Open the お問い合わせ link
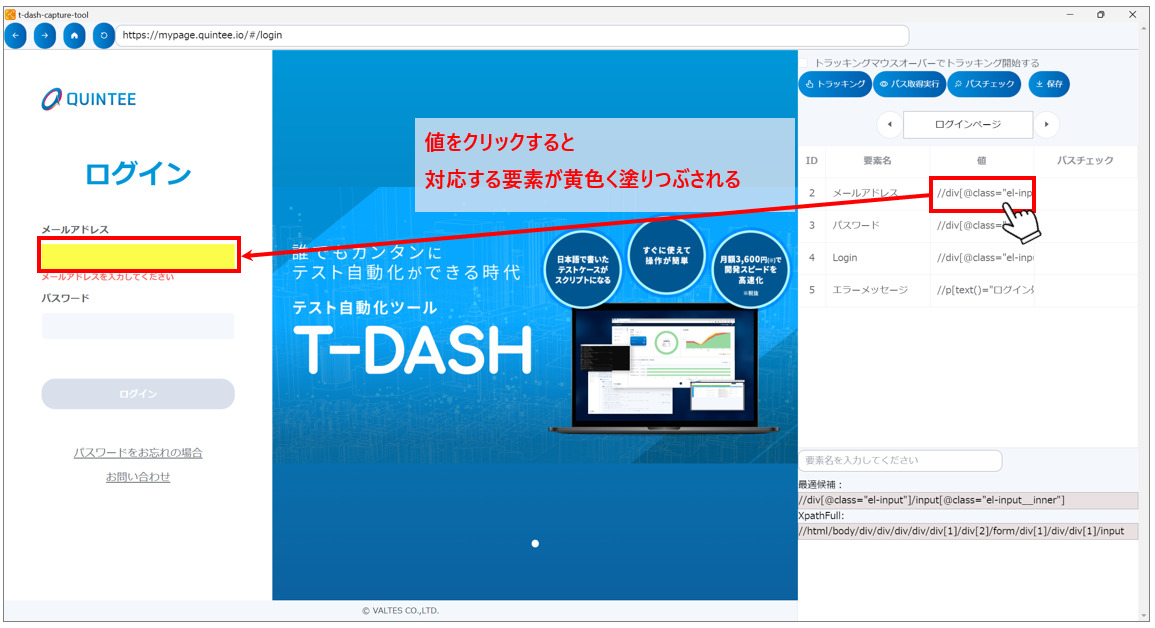Viewport: 1155px width, 628px height. [x=138, y=477]
